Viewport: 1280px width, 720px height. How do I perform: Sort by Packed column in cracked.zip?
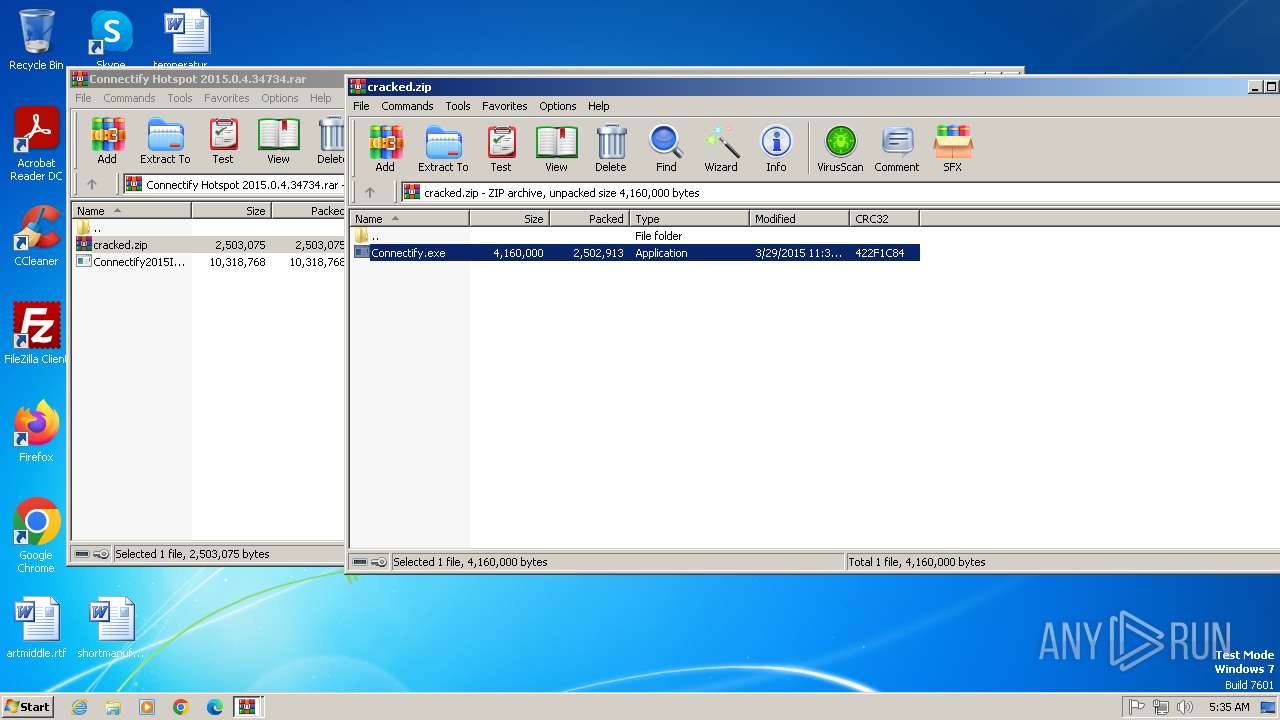coord(590,218)
